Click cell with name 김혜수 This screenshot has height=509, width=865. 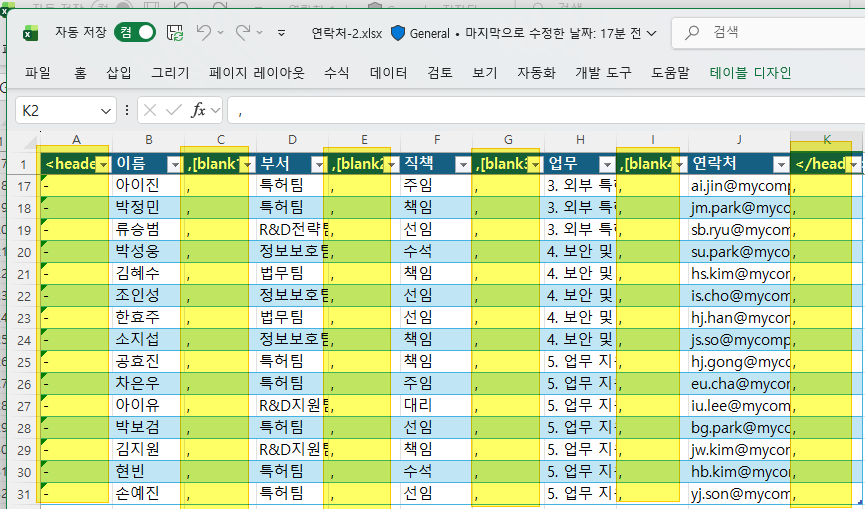click(148, 274)
